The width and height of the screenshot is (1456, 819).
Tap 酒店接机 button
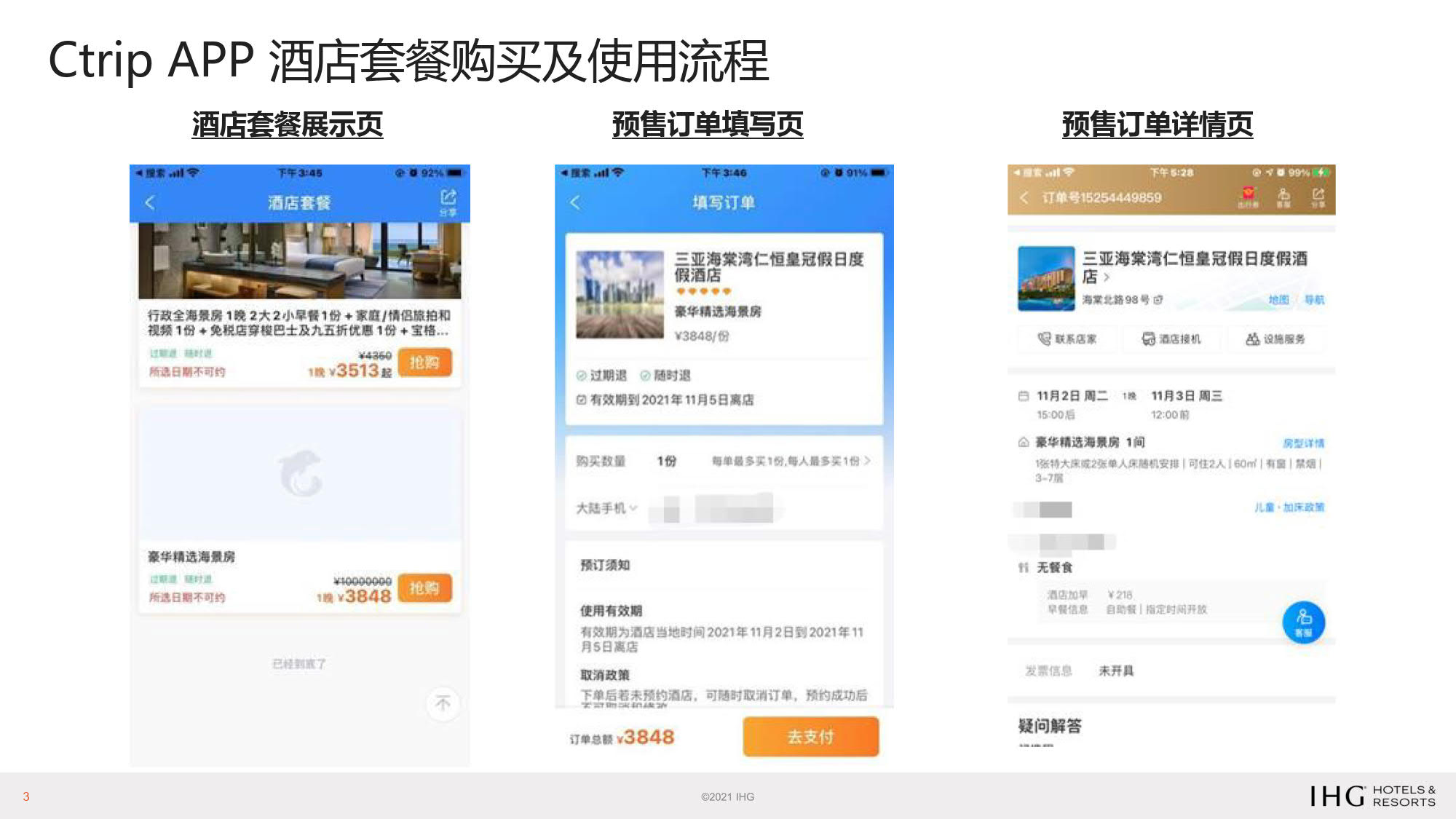1171,339
